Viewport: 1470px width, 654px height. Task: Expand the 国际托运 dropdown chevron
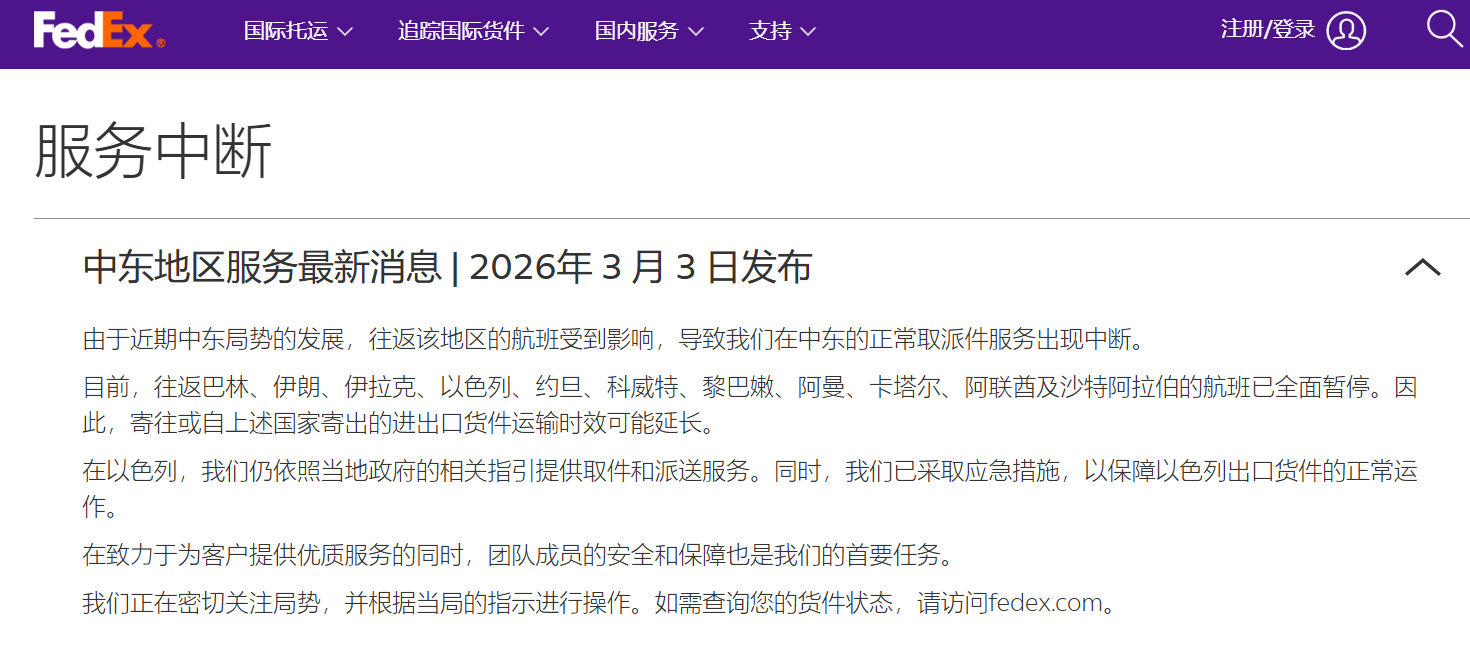[347, 32]
